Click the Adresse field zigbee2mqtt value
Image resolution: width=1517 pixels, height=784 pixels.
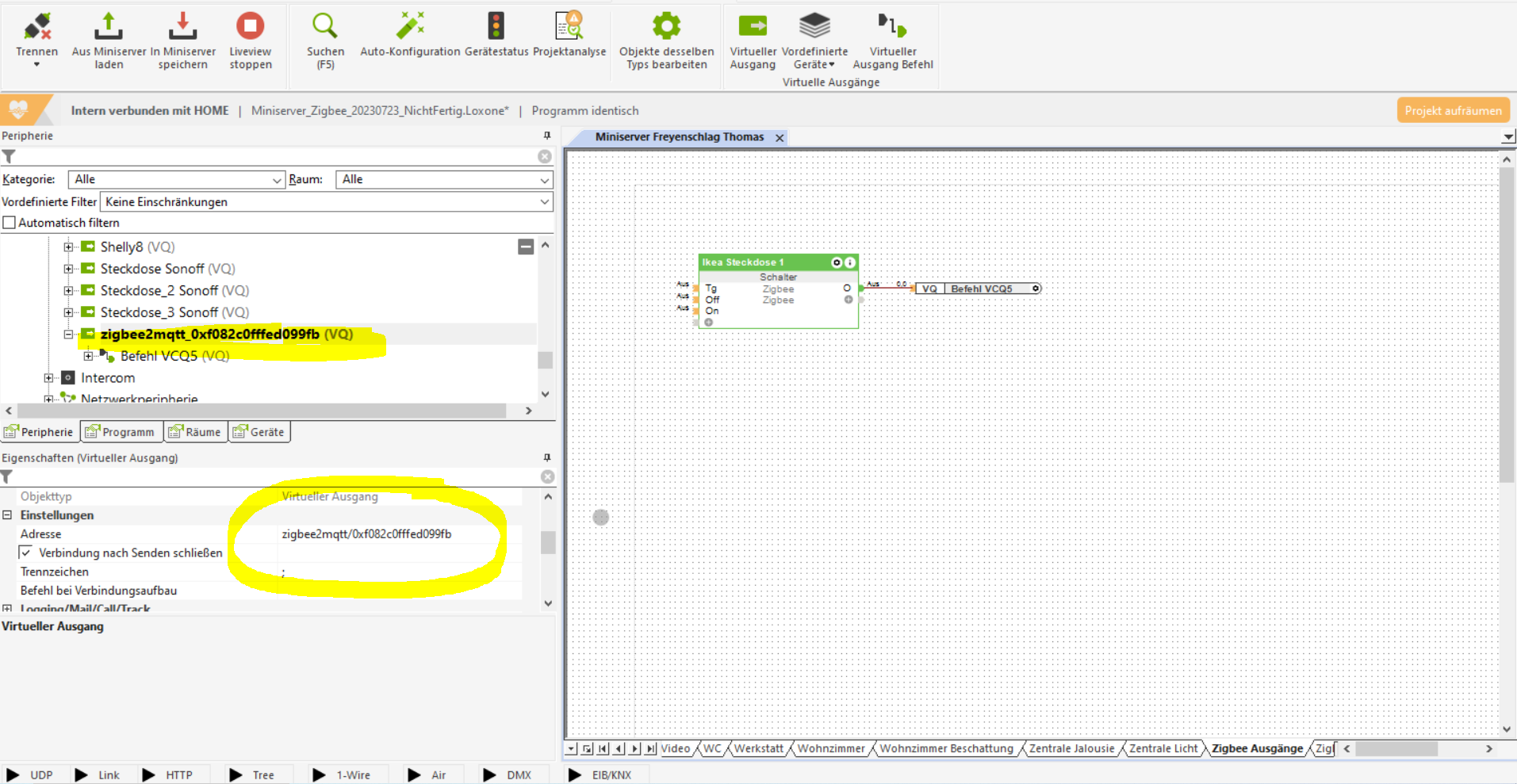pyautogui.click(x=366, y=534)
